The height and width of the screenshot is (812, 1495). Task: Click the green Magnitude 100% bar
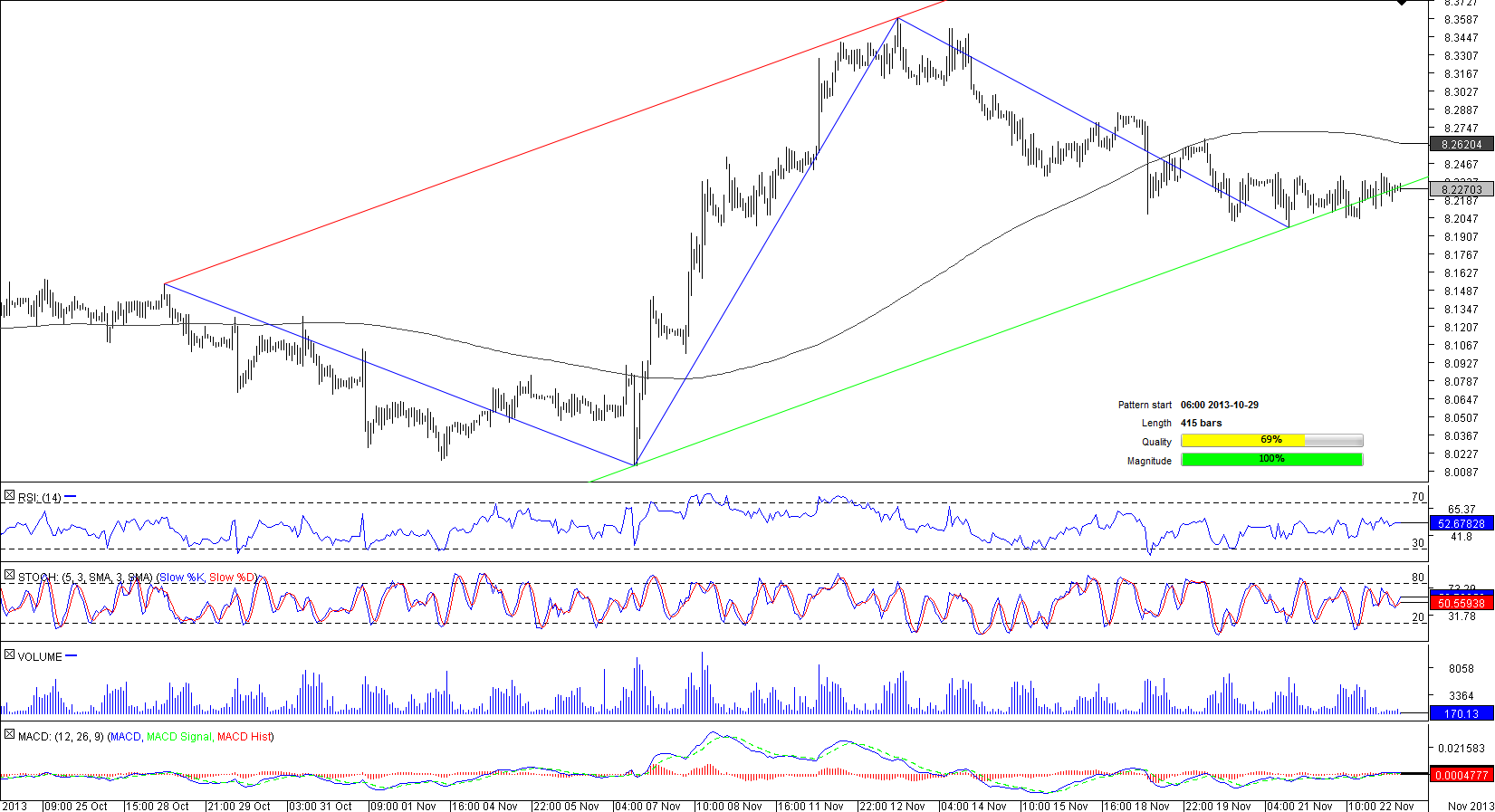click(1271, 460)
